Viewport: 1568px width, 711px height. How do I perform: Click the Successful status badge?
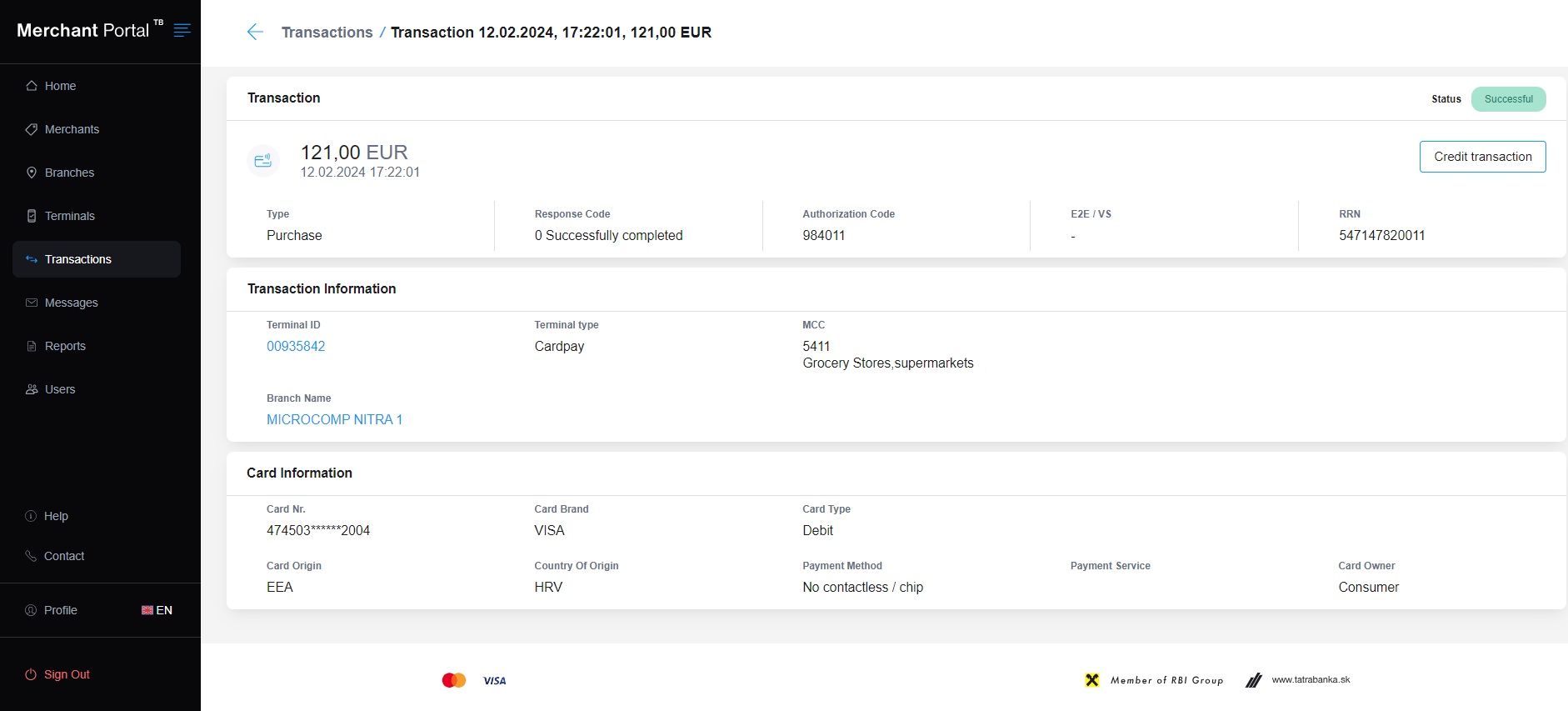(1508, 99)
